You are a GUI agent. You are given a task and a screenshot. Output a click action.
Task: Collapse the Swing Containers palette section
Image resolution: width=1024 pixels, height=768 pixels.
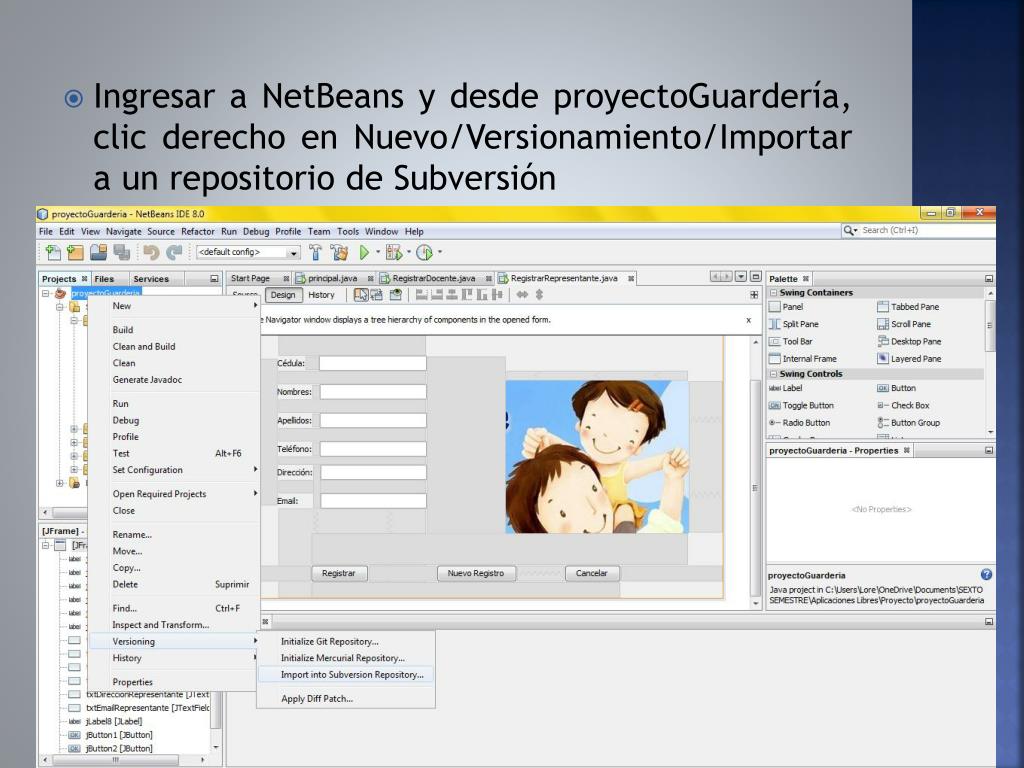[x=774, y=293]
